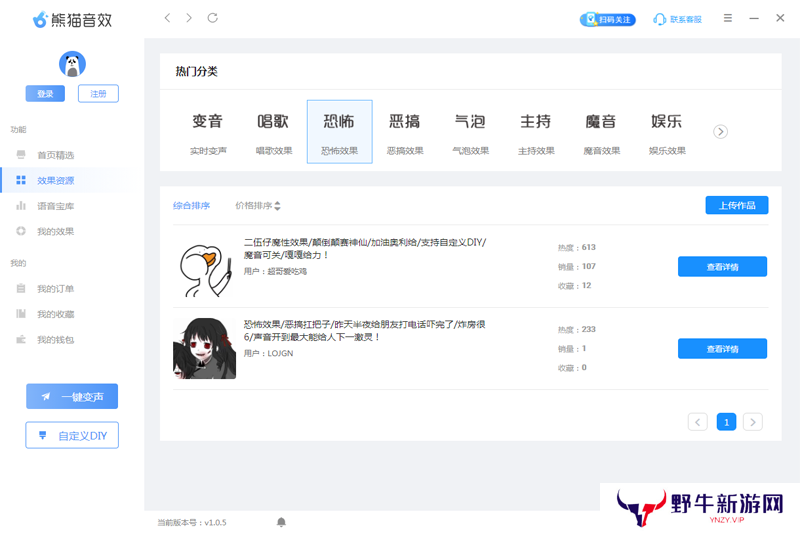800x533 pixels.
Task: Click the 上传作品 upload button
Action: (x=737, y=206)
